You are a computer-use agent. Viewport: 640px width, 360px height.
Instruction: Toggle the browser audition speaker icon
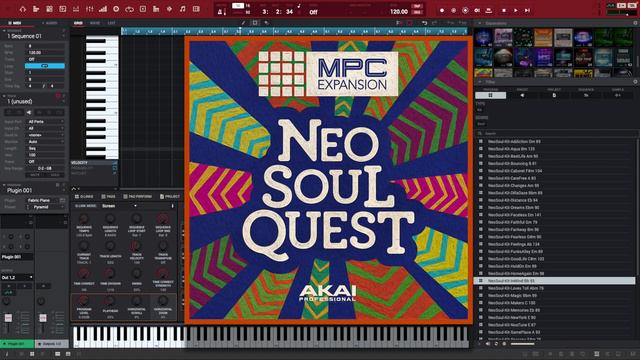[x=488, y=344]
